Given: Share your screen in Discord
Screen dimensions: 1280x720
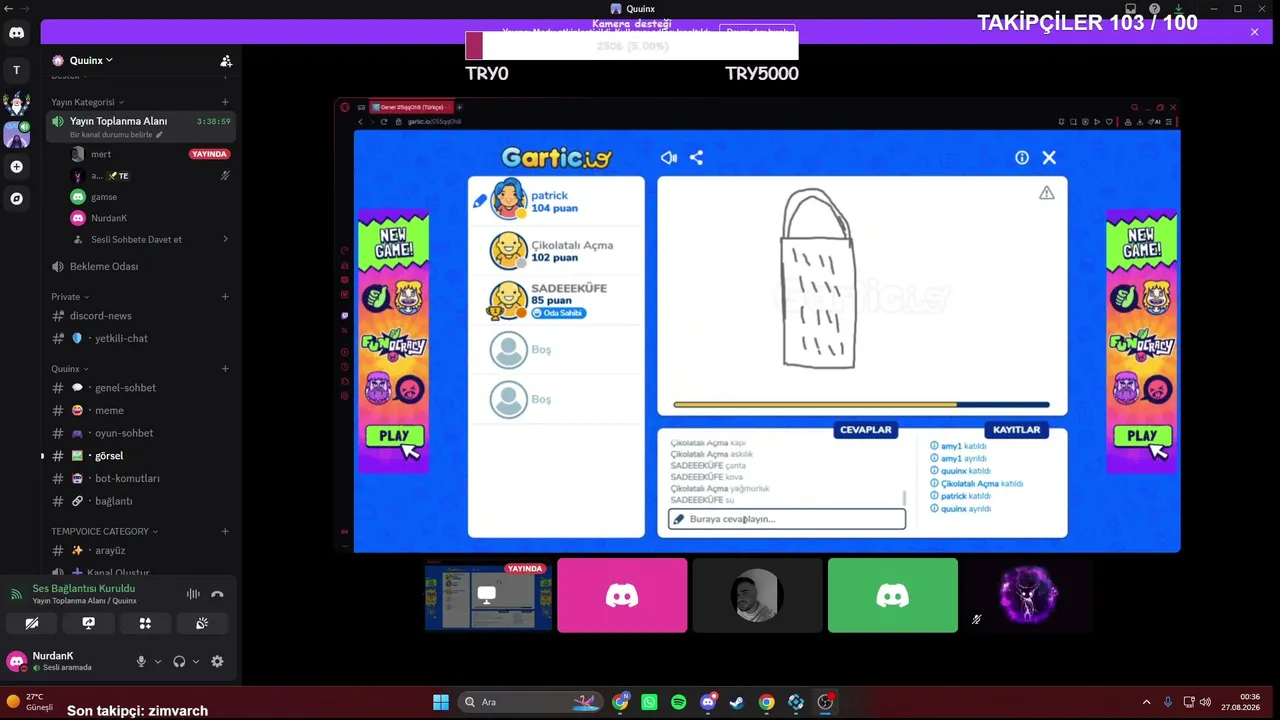Looking at the screenshot, I should pyautogui.click(x=88, y=623).
